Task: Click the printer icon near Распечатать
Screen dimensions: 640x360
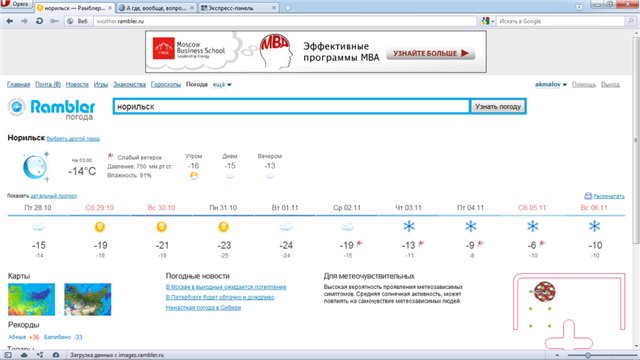Action: [x=588, y=196]
